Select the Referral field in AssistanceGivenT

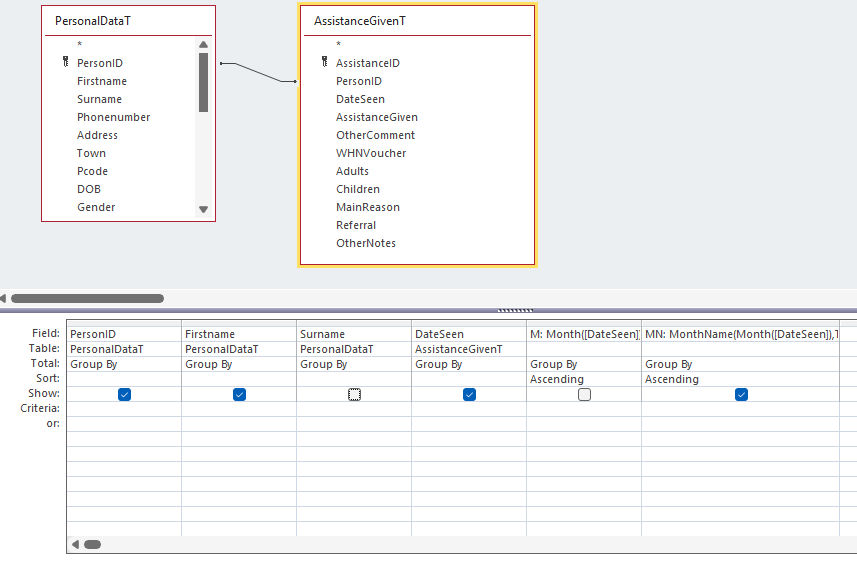tap(357, 225)
